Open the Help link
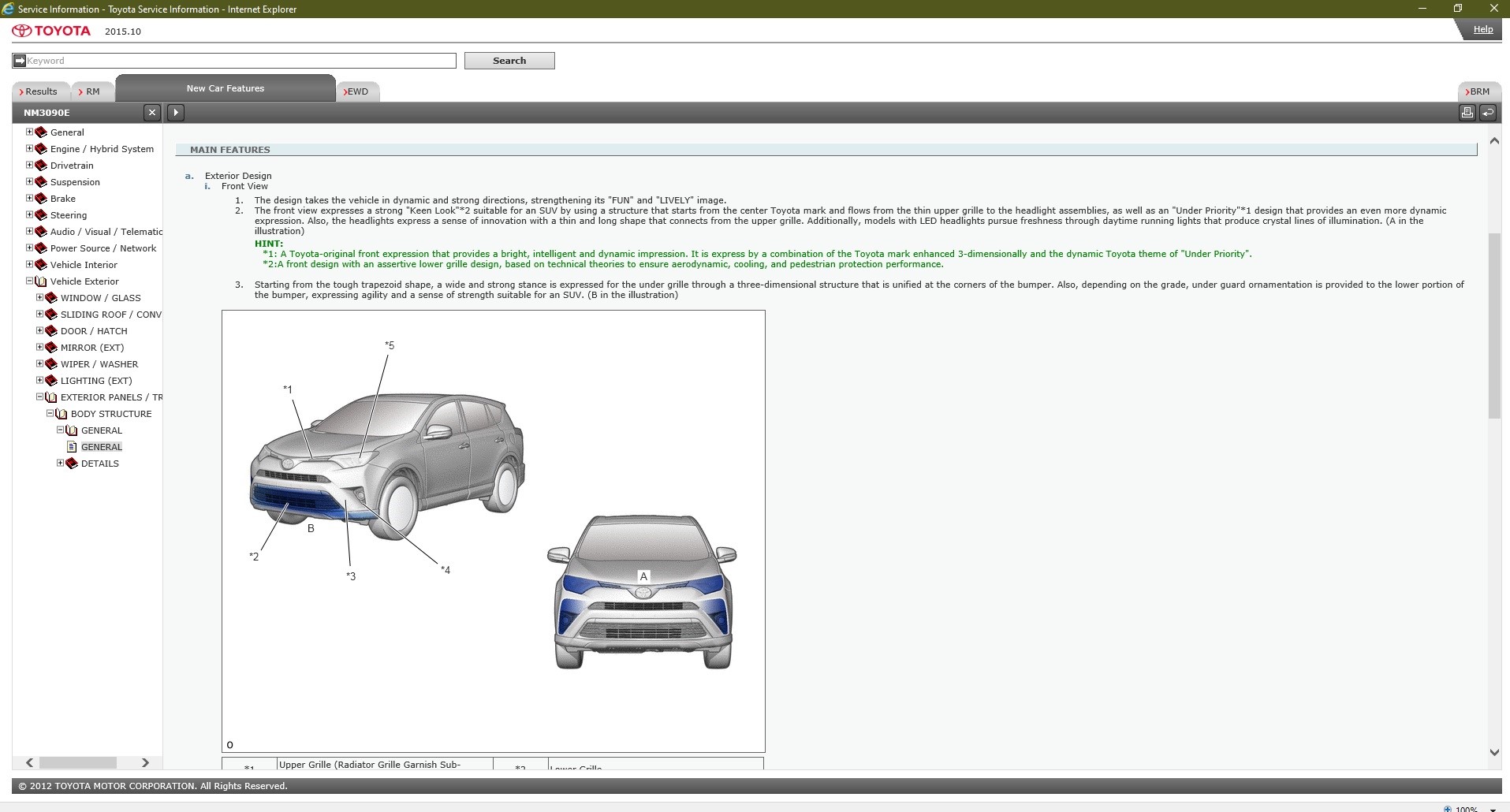This screenshot has height=812, width=1510. coord(1482,29)
